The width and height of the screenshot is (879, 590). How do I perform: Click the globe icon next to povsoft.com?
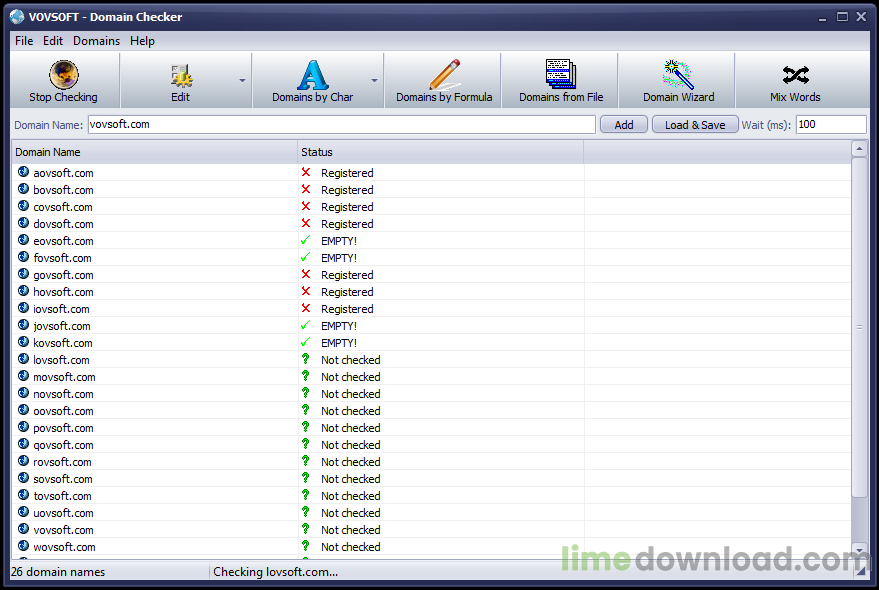coord(23,427)
